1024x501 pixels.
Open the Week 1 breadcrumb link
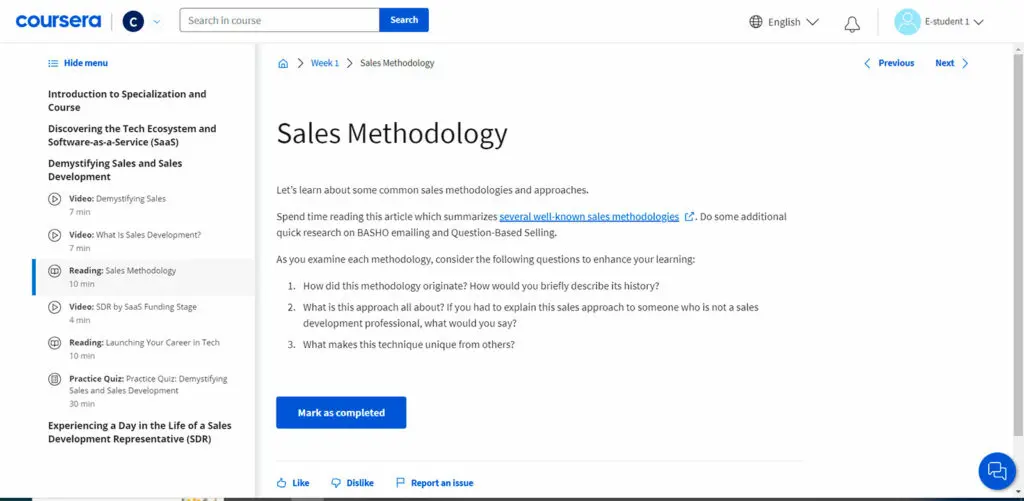(x=325, y=63)
